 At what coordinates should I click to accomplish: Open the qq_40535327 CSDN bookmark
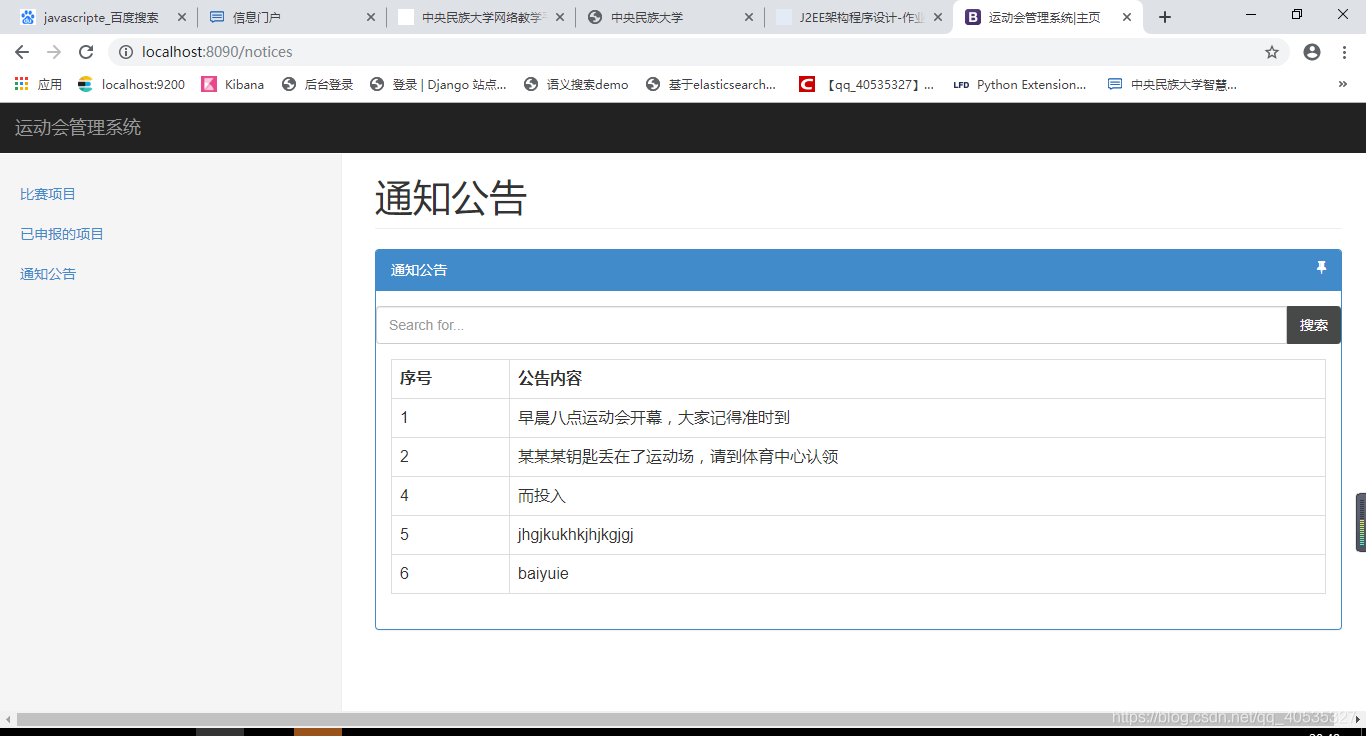point(867,85)
